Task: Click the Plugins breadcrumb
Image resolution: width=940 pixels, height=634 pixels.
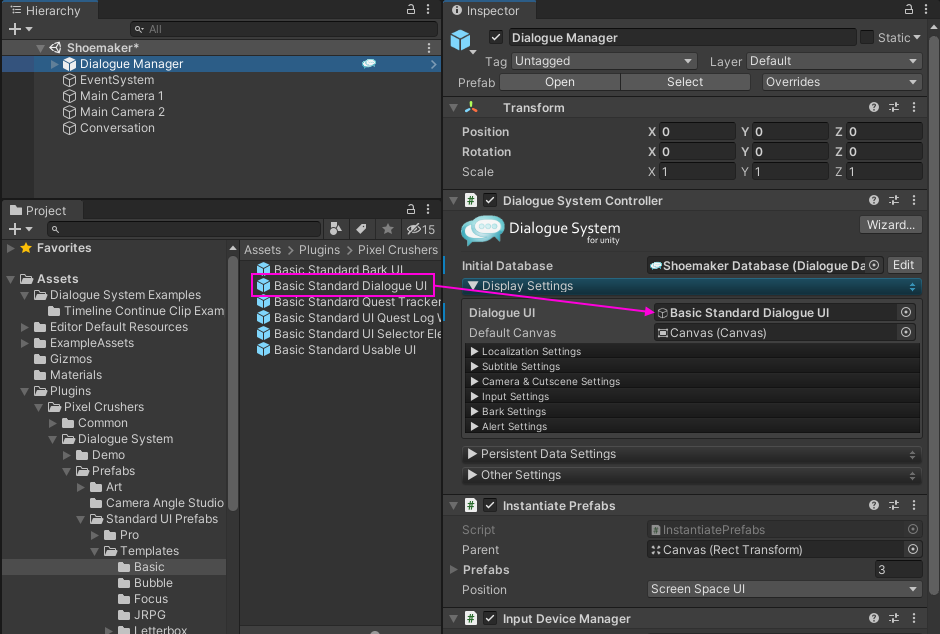Action: tap(320, 250)
